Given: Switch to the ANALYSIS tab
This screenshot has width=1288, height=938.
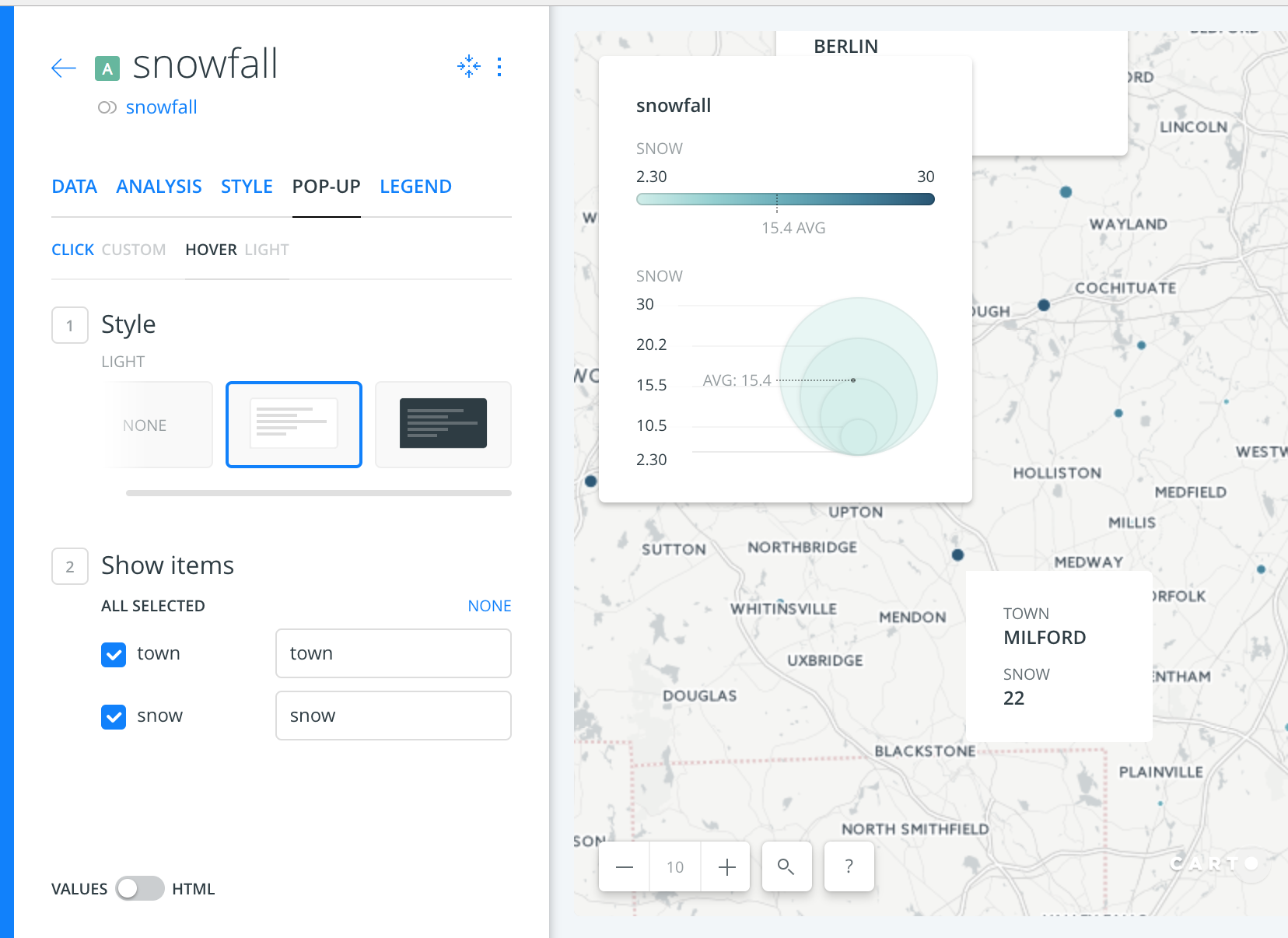Looking at the screenshot, I should 159,187.
